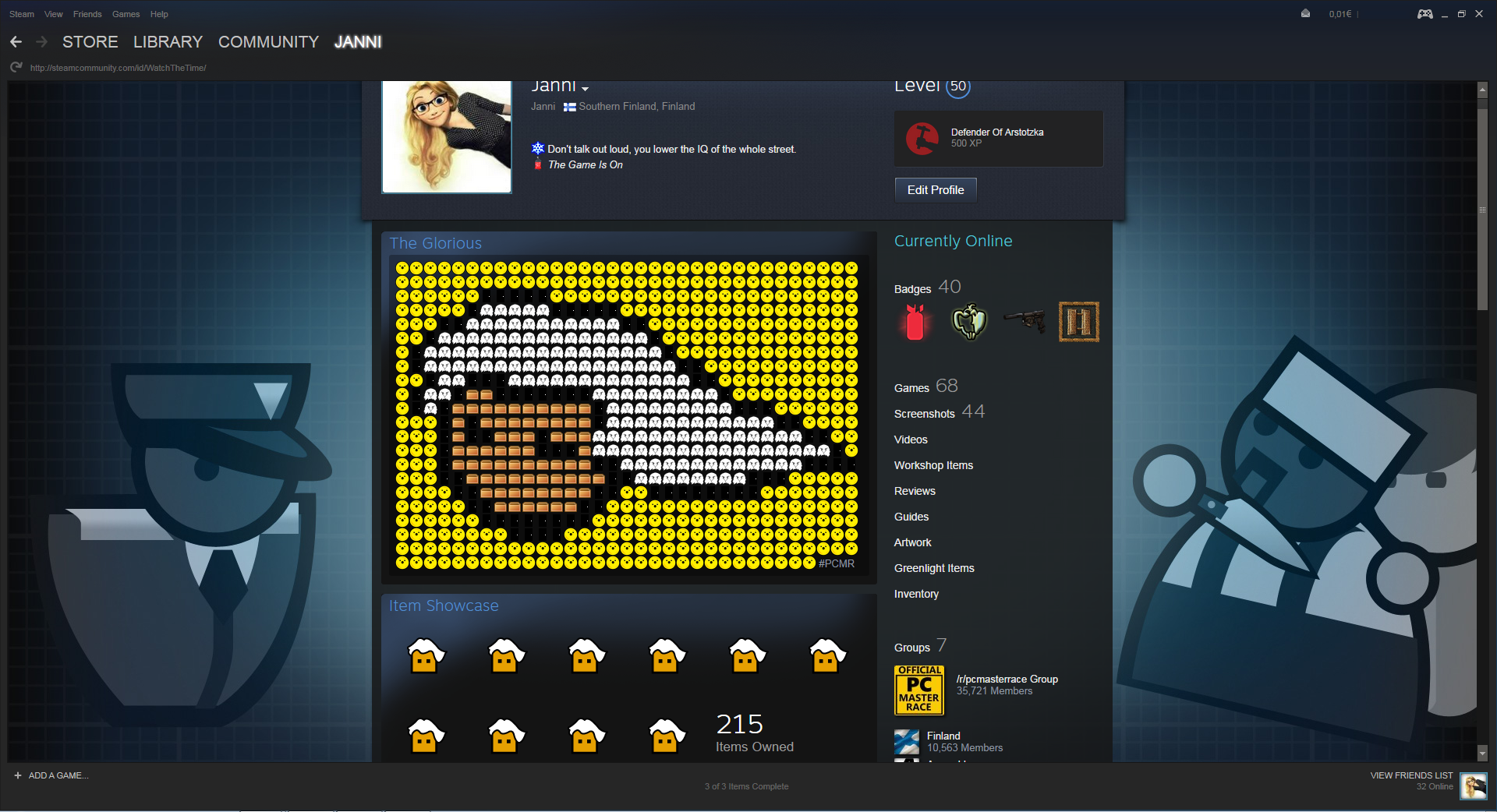
Task: Click the steamcommunity URL address bar
Action: pos(118,68)
